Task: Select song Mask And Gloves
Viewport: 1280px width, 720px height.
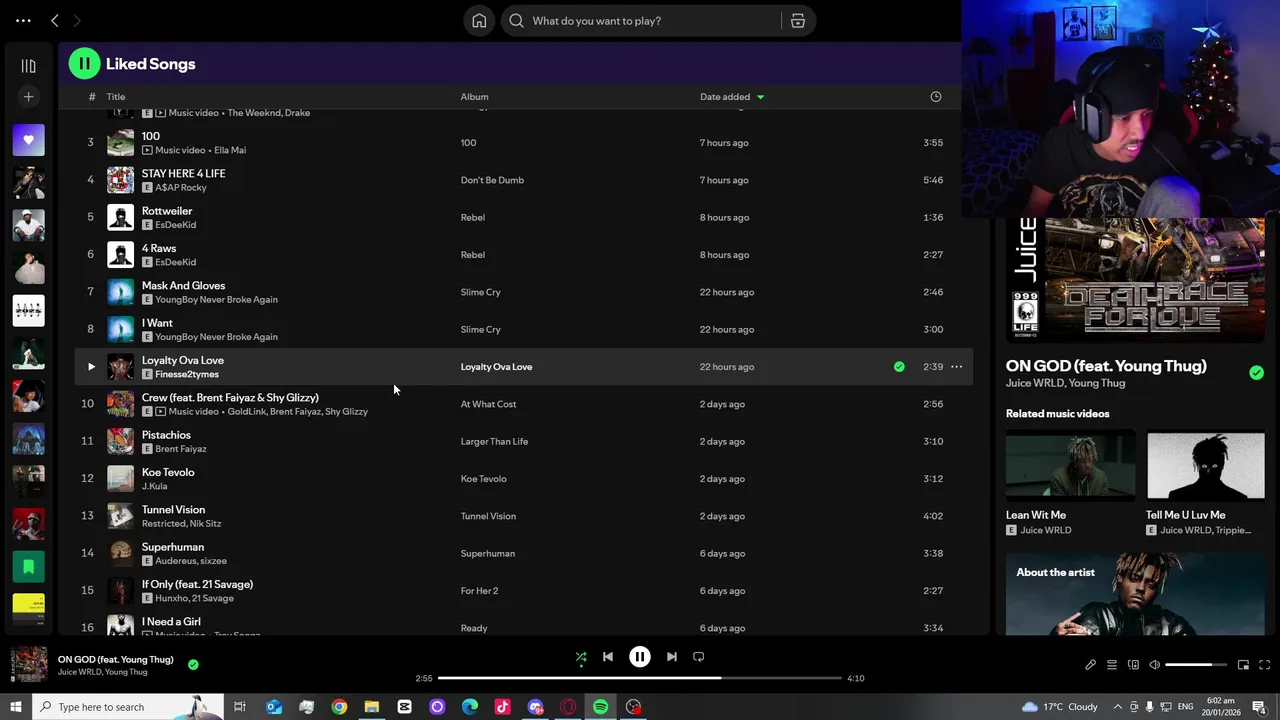Action: (x=183, y=286)
